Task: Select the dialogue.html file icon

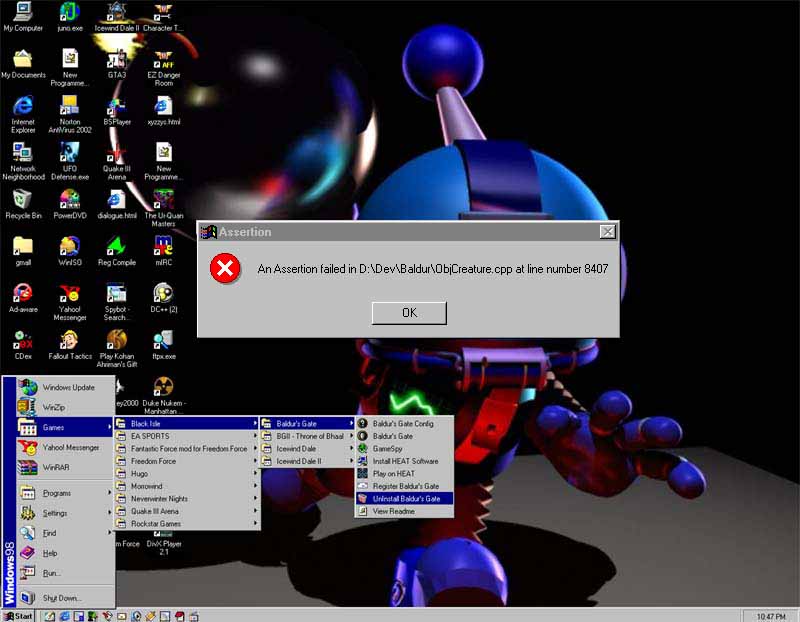Action: pos(117,205)
